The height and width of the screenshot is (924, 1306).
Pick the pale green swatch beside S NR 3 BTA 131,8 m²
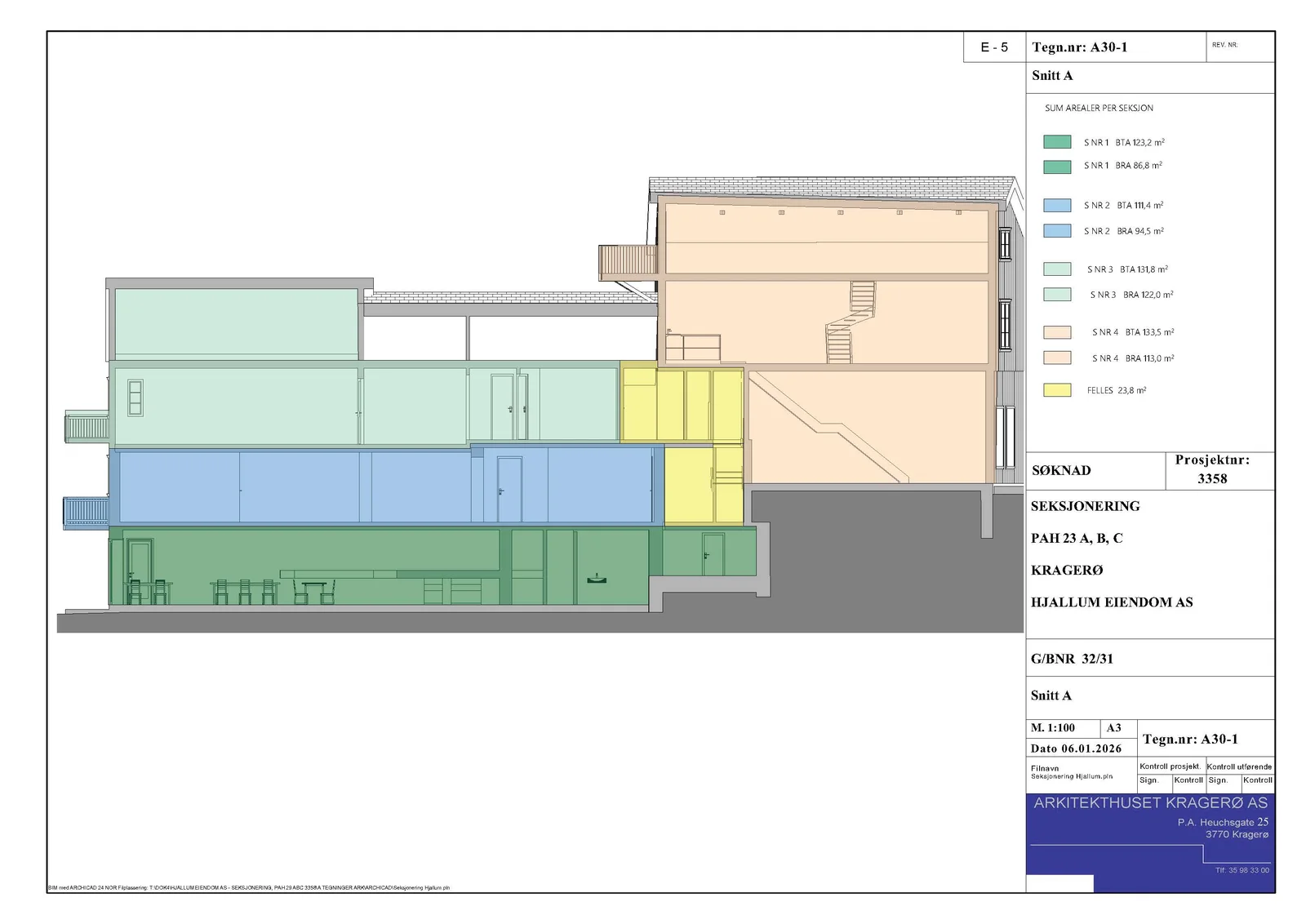(x=1057, y=269)
